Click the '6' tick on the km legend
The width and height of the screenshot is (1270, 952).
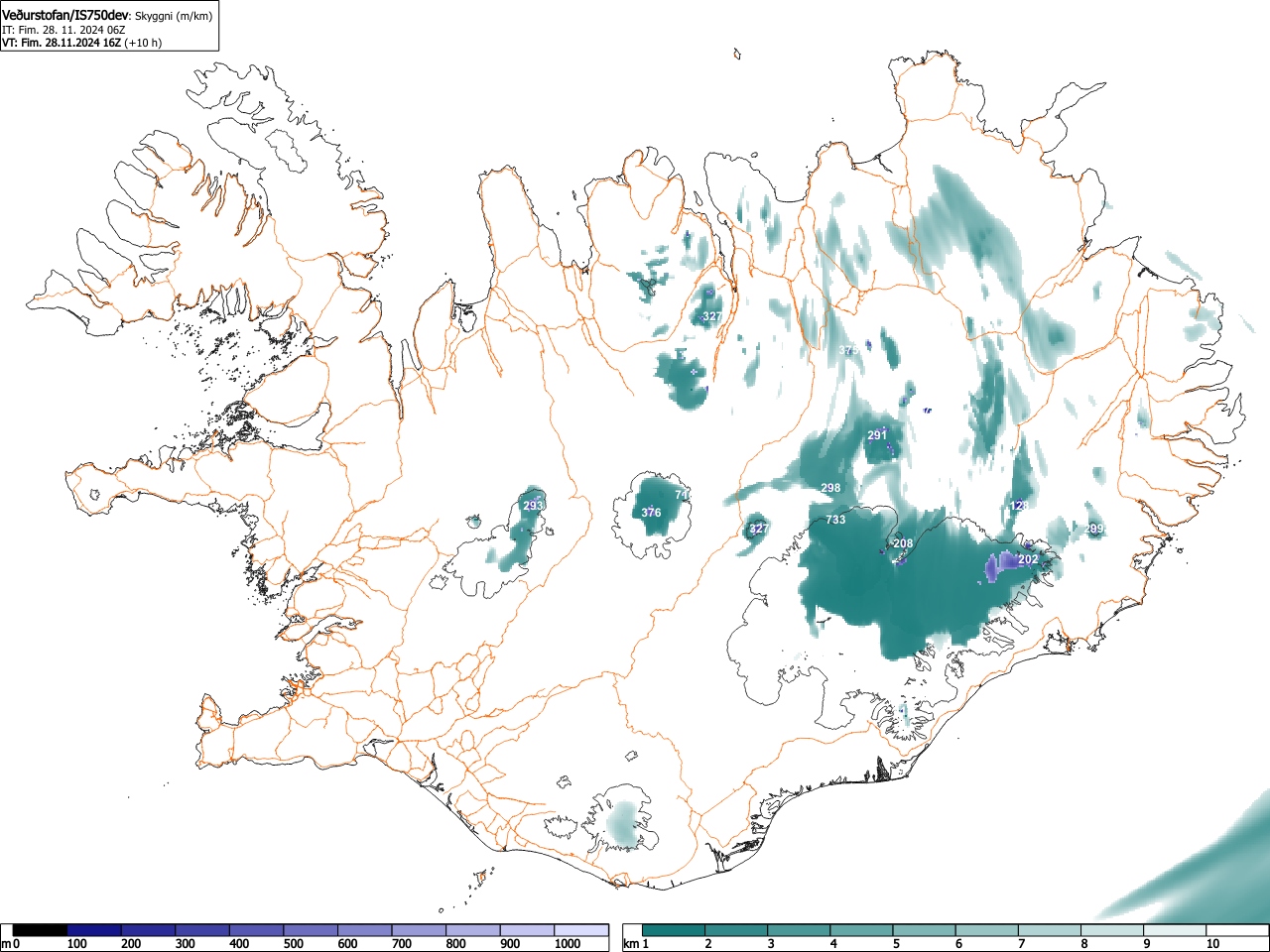pyautogui.click(x=958, y=944)
